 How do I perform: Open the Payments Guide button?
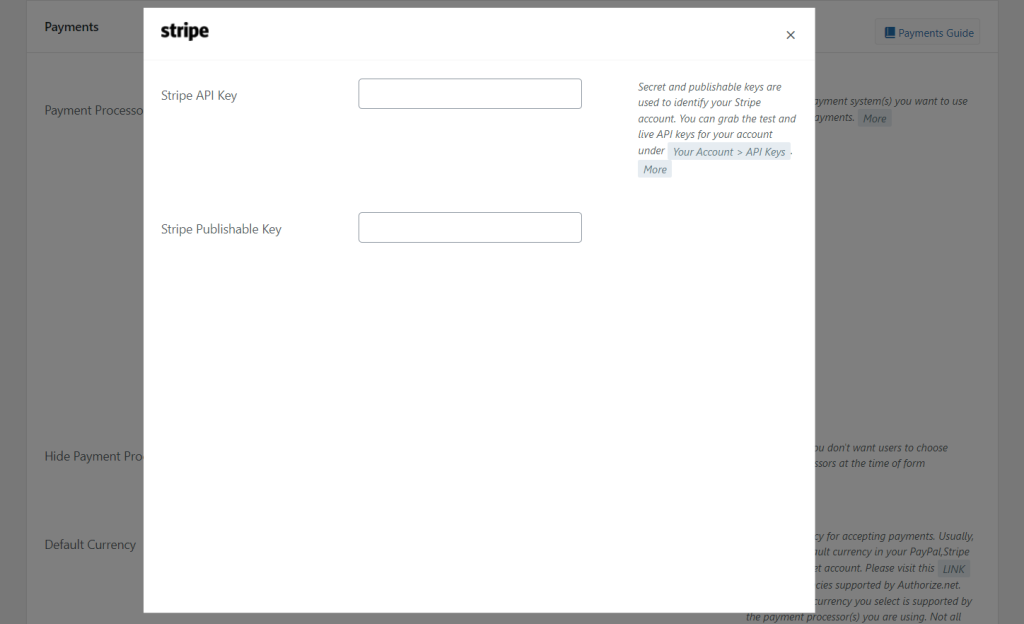928,33
